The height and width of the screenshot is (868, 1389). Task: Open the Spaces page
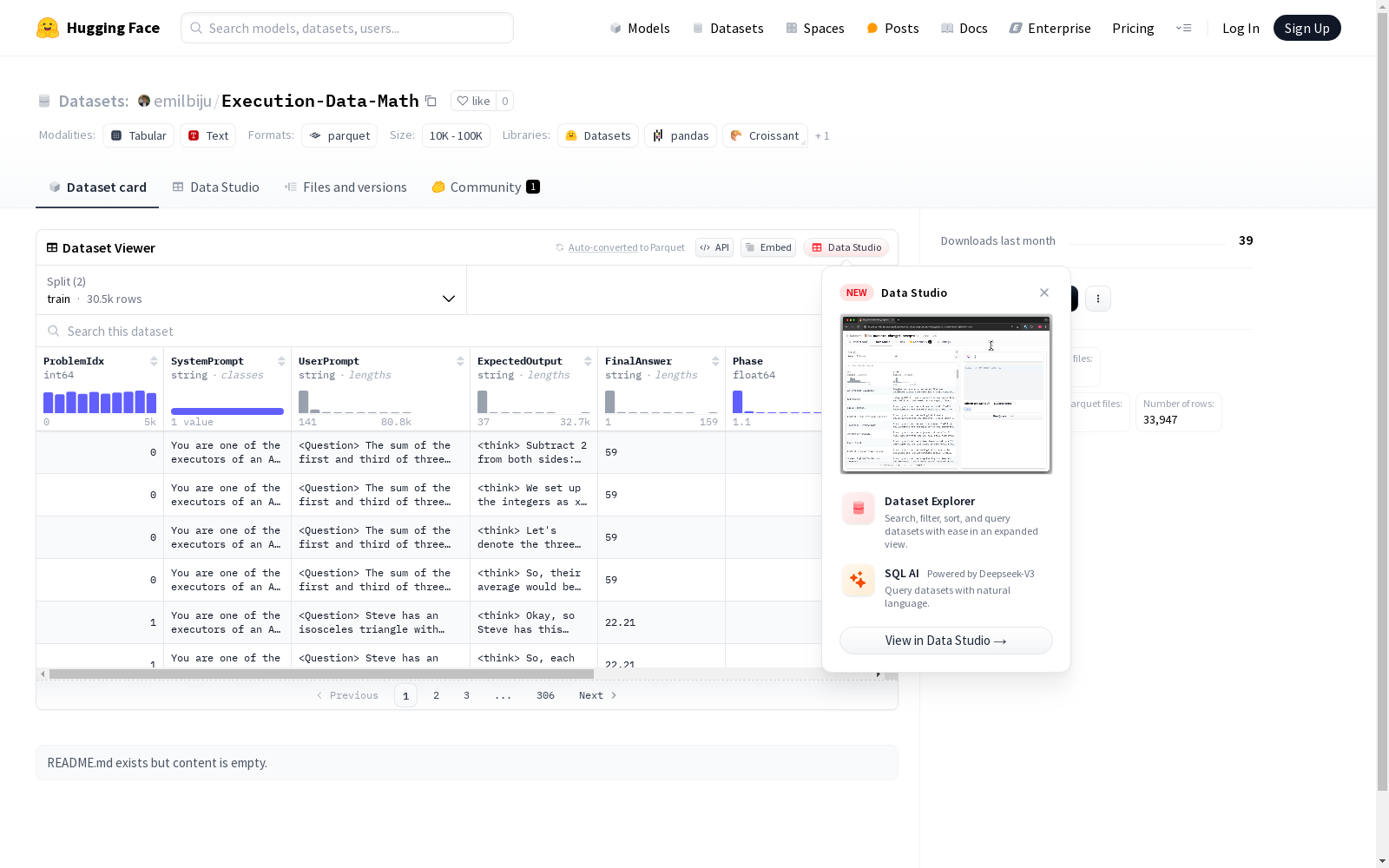coord(815,28)
